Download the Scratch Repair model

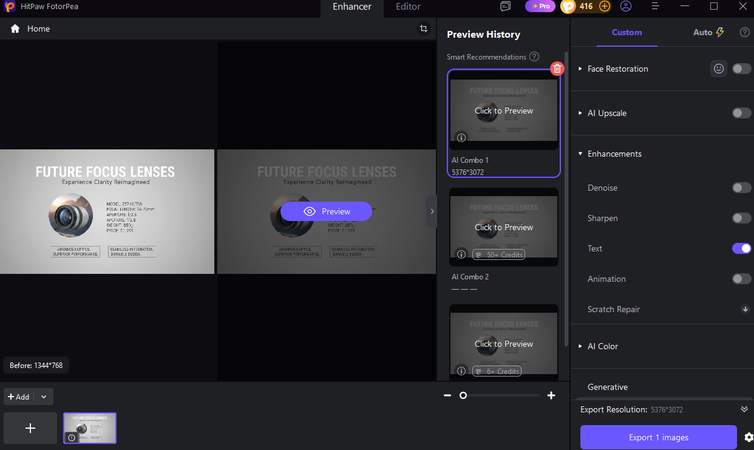pos(745,309)
